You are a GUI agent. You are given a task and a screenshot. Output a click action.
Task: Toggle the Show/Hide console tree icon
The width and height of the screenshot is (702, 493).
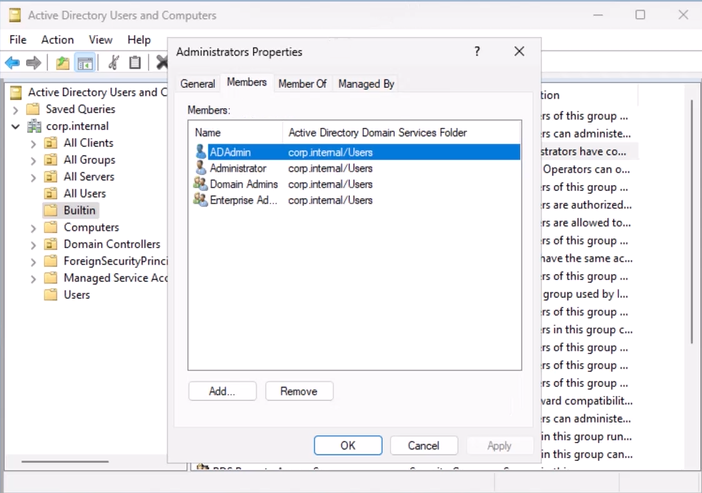click(x=85, y=63)
